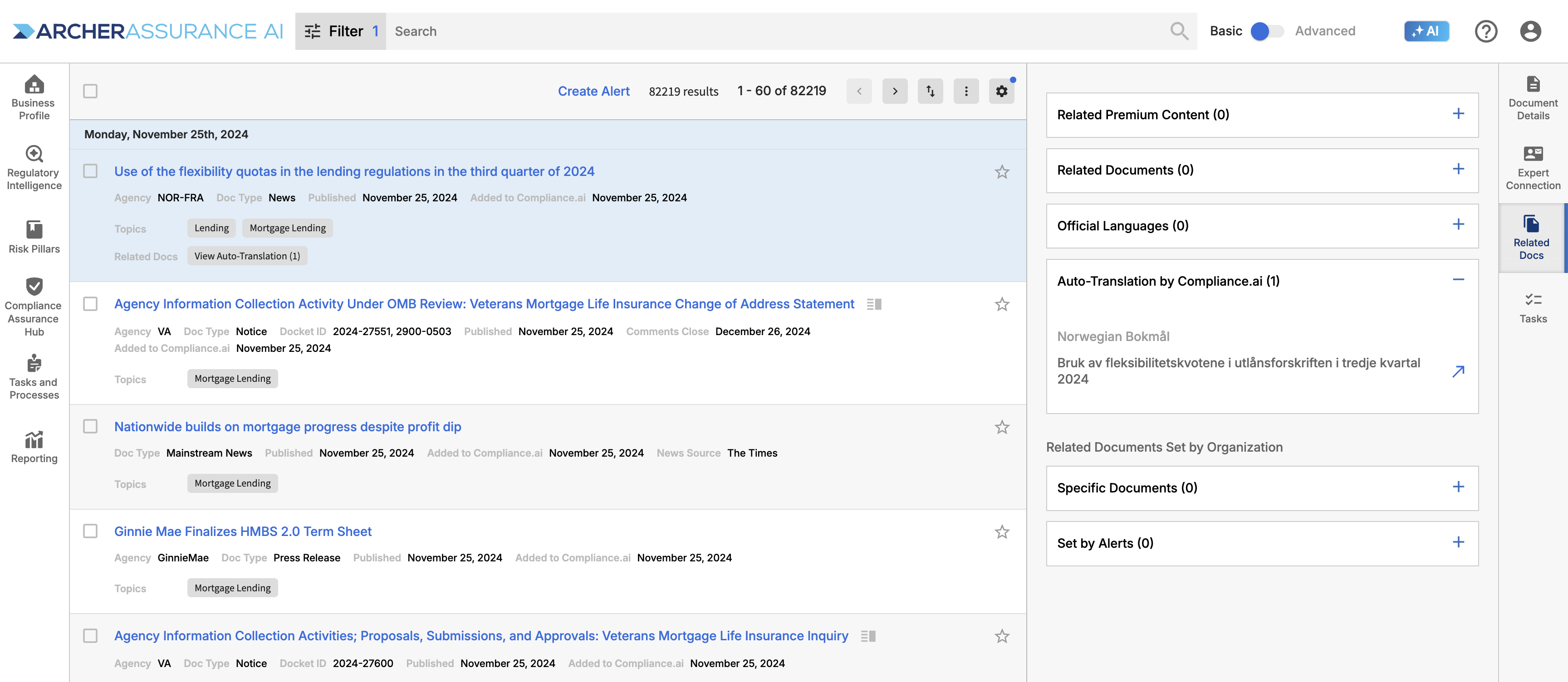Open results settings gear icon
This screenshot has width=1568, height=682.
pos(1001,91)
